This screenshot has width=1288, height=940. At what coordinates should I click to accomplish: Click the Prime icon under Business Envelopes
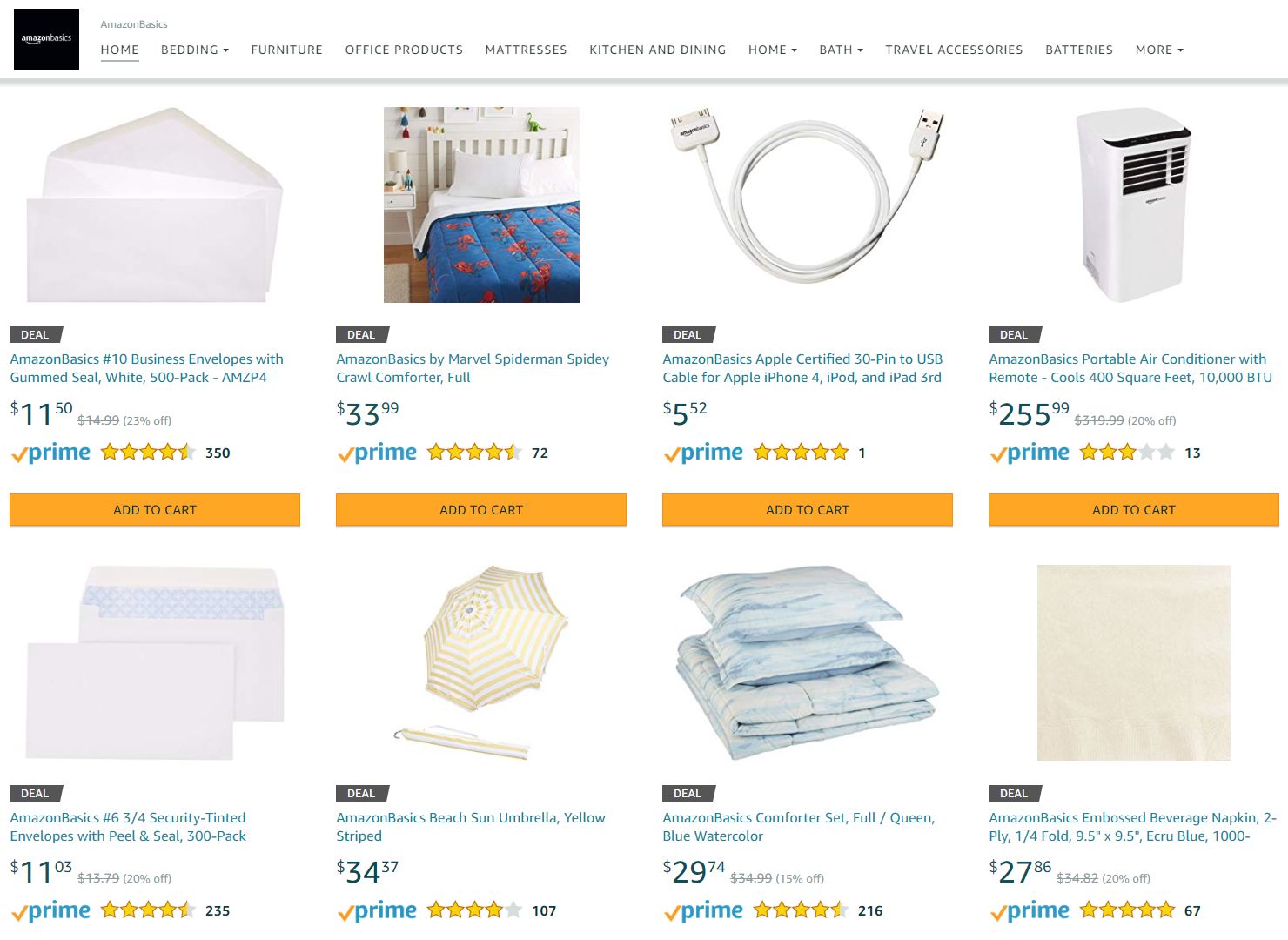(50, 453)
